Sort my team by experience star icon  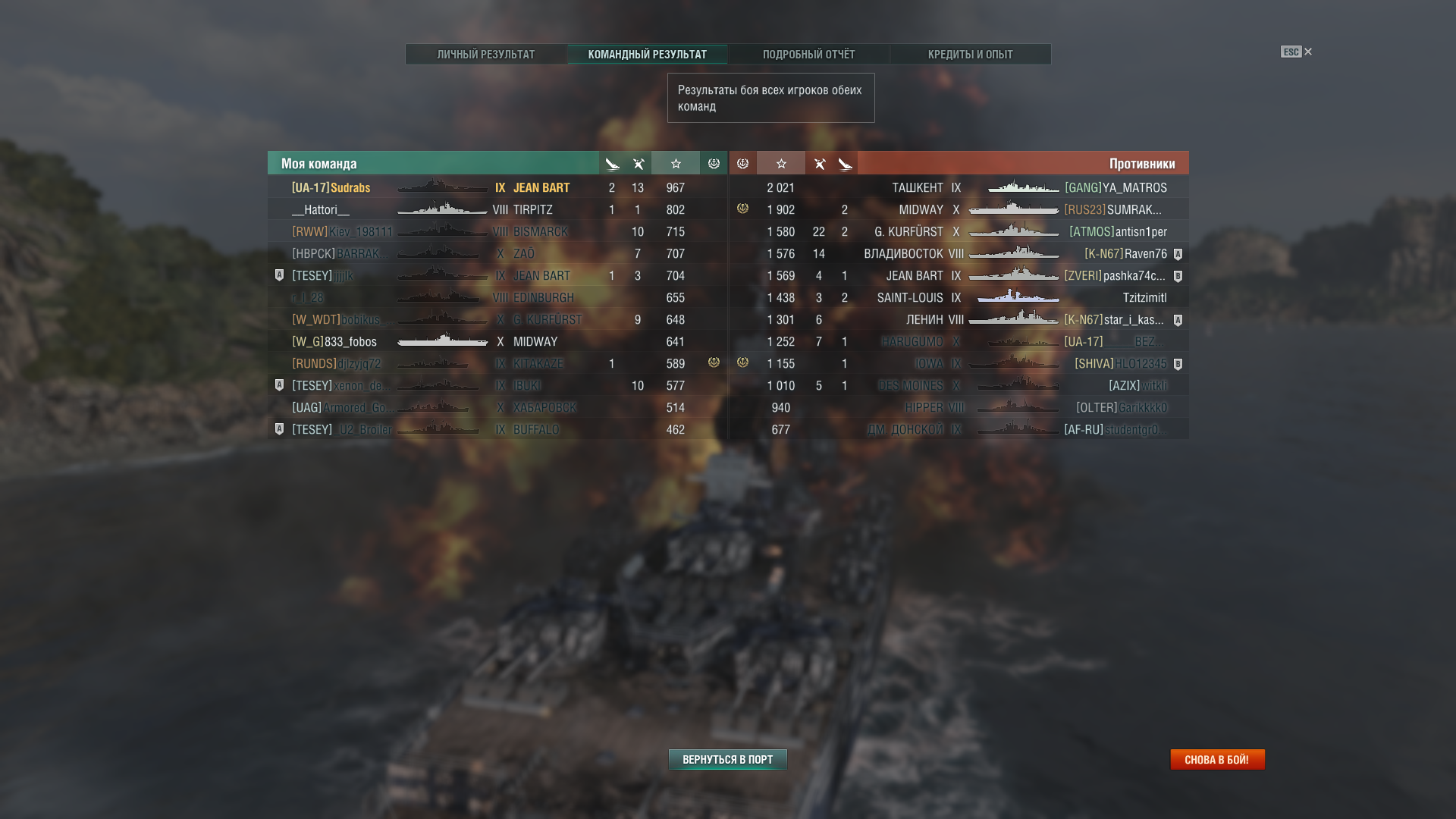click(676, 164)
